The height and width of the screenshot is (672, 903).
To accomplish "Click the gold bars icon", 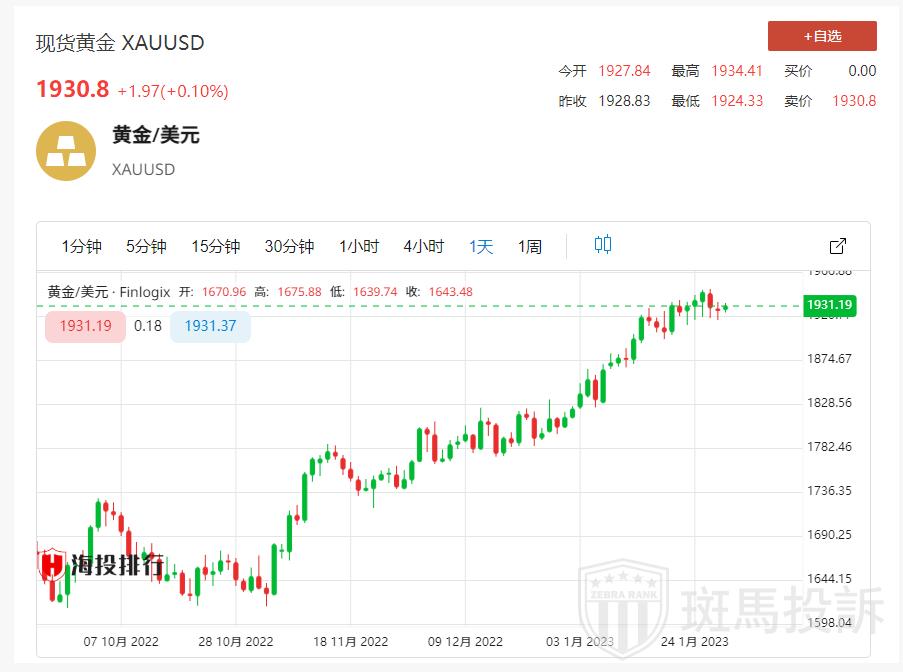I will (x=66, y=151).
